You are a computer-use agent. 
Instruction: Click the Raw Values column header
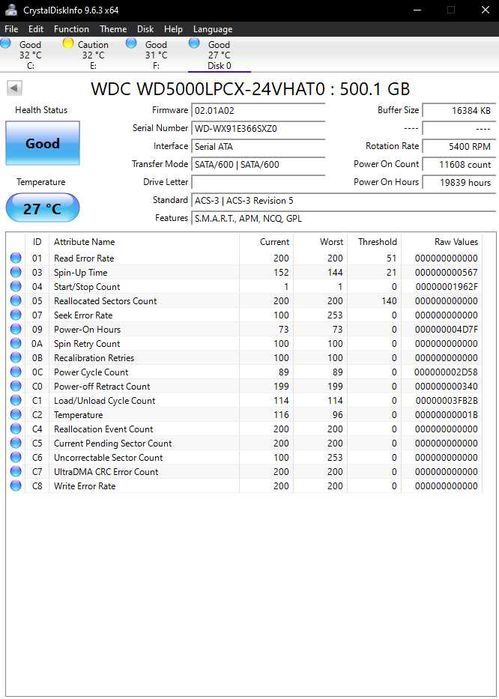click(441, 242)
